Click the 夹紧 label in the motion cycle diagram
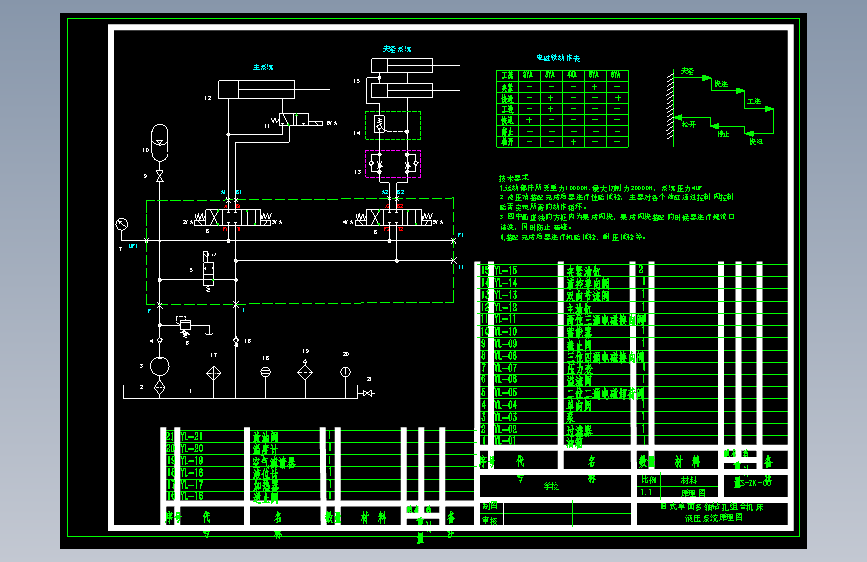 pos(687,71)
